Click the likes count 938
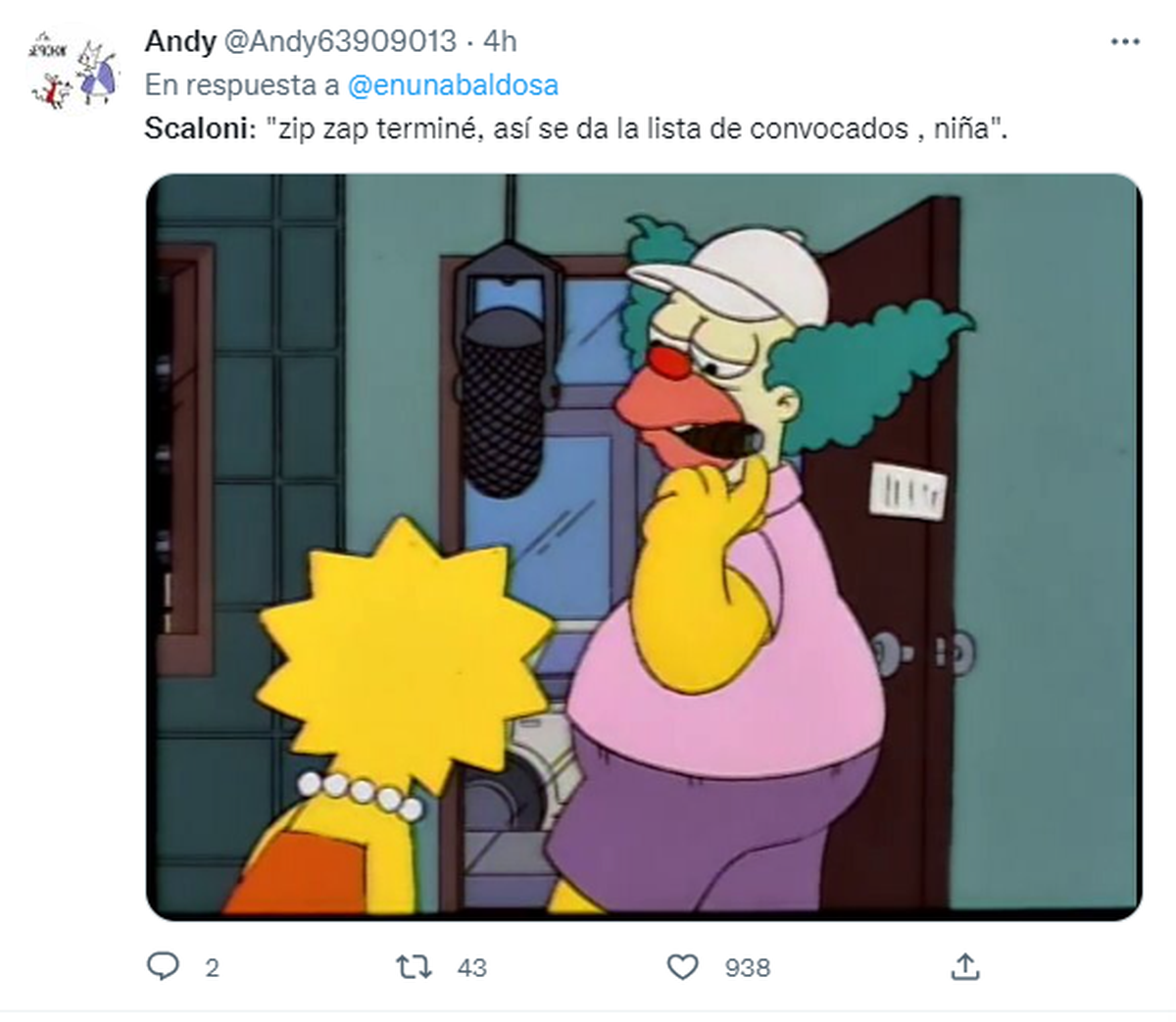This screenshot has height=1022, width=1176. click(x=747, y=968)
